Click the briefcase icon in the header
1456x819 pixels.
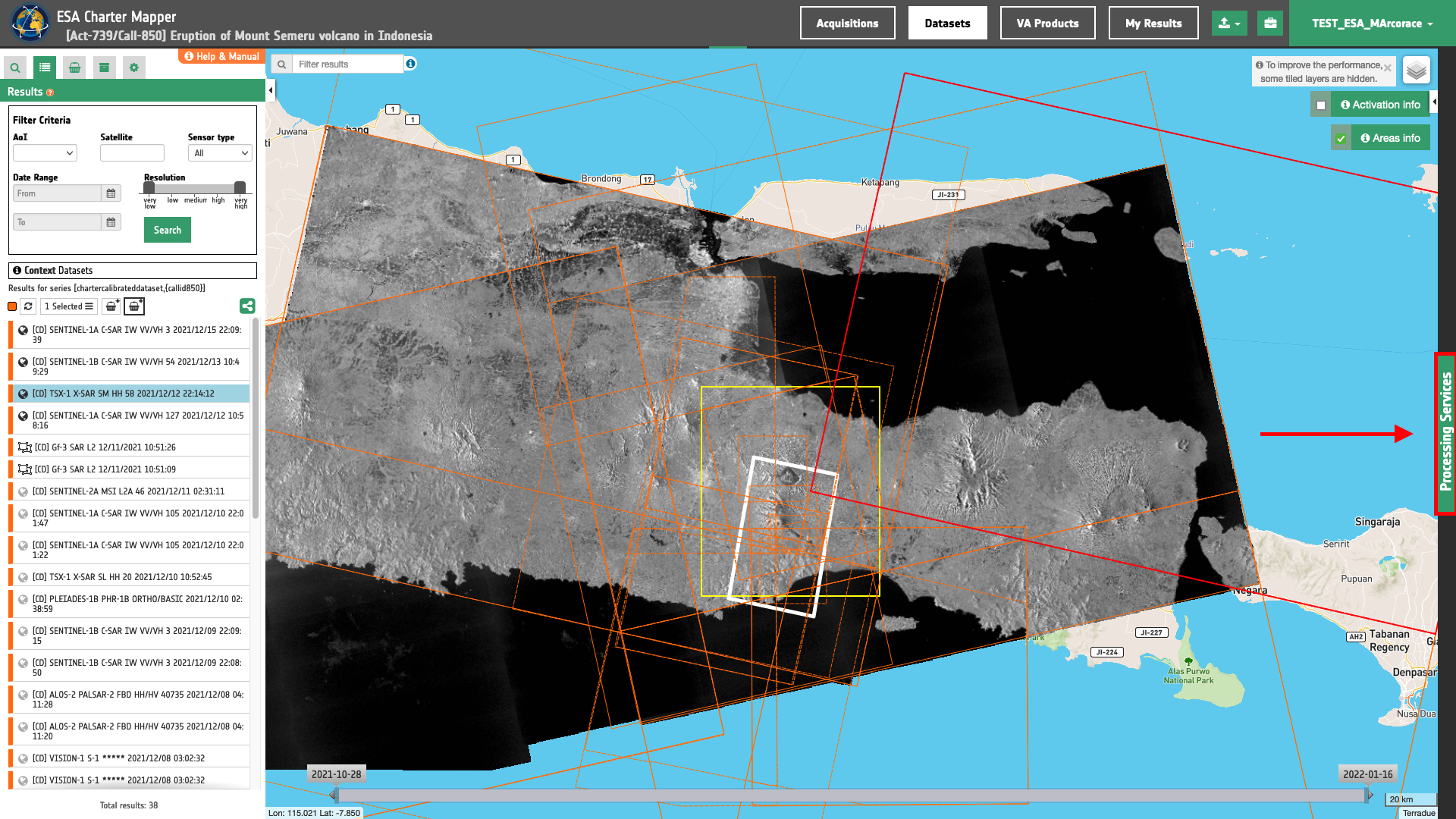1270,24
